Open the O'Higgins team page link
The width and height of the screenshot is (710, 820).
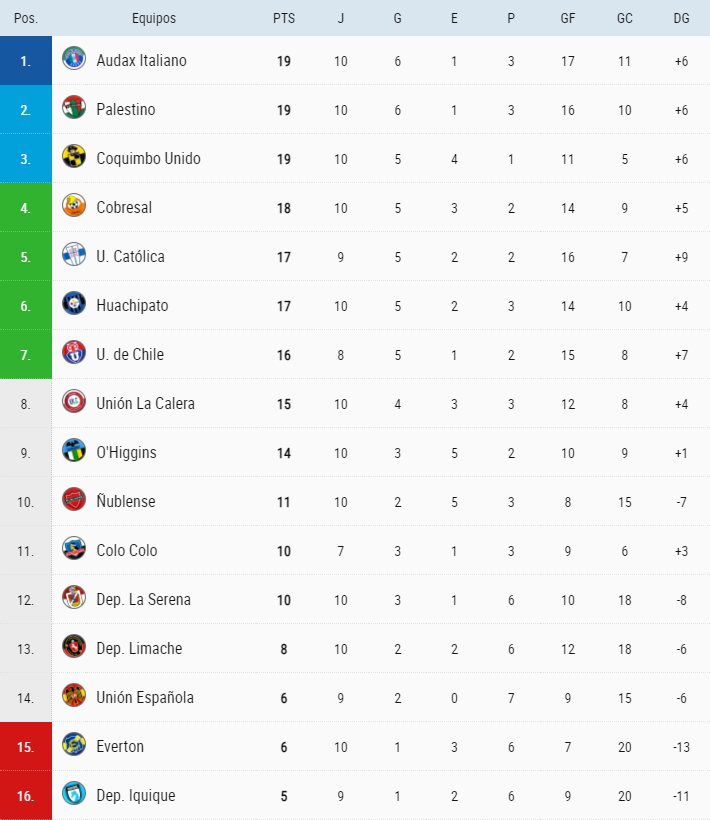(x=126, y=452)
